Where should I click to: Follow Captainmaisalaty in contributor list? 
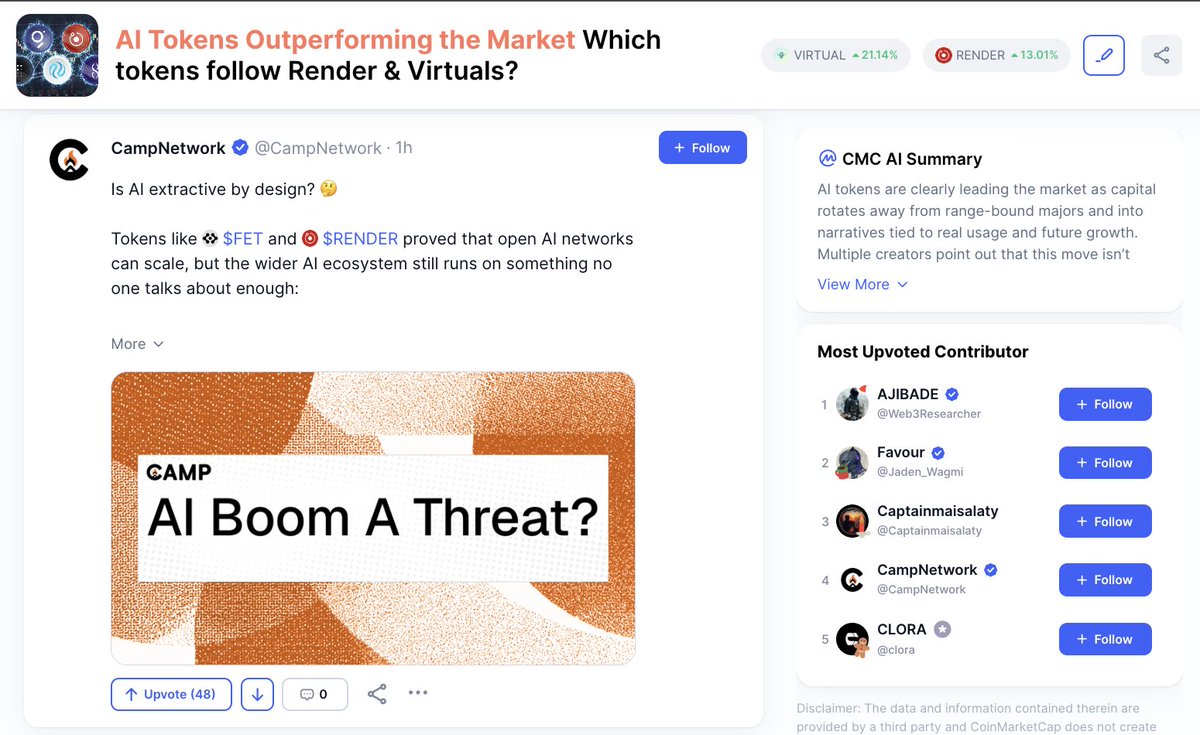(x=1105, y=521)
